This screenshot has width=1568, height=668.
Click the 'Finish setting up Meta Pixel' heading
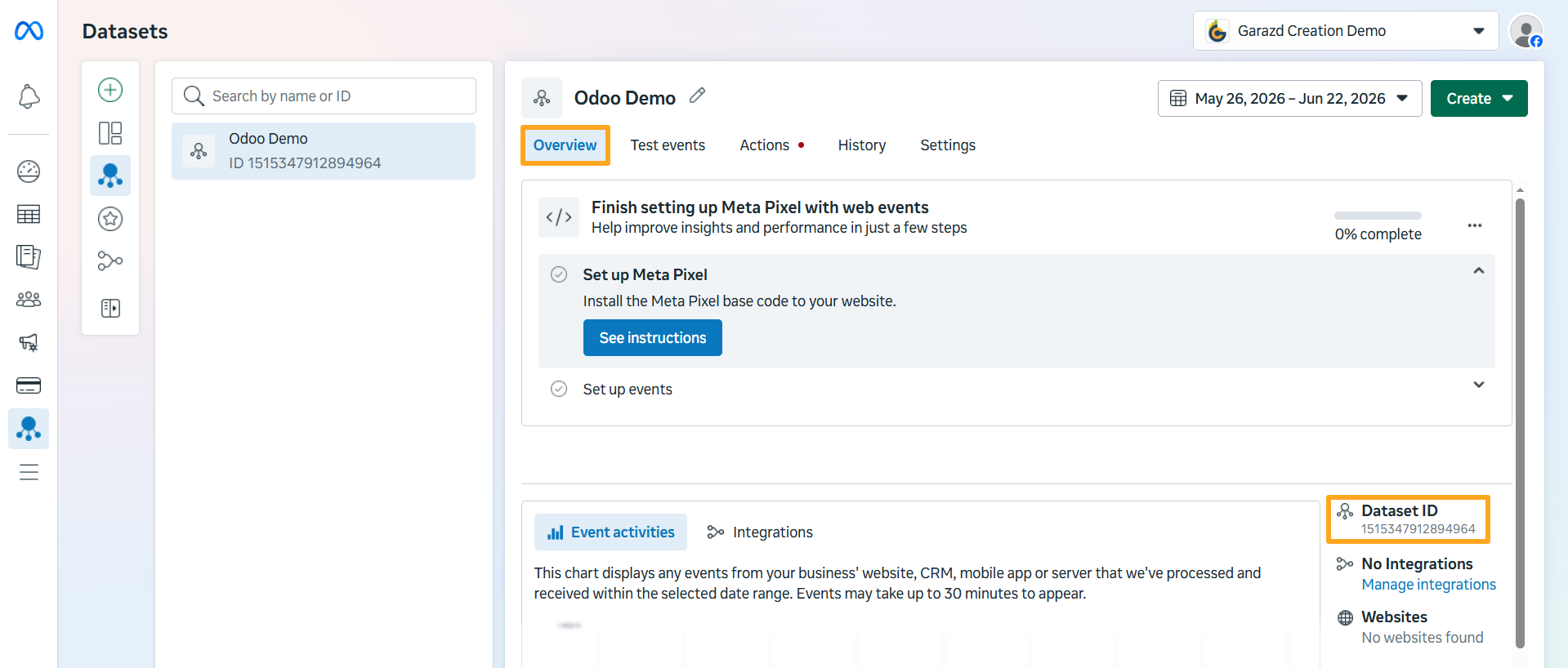[x=760, y=207]
